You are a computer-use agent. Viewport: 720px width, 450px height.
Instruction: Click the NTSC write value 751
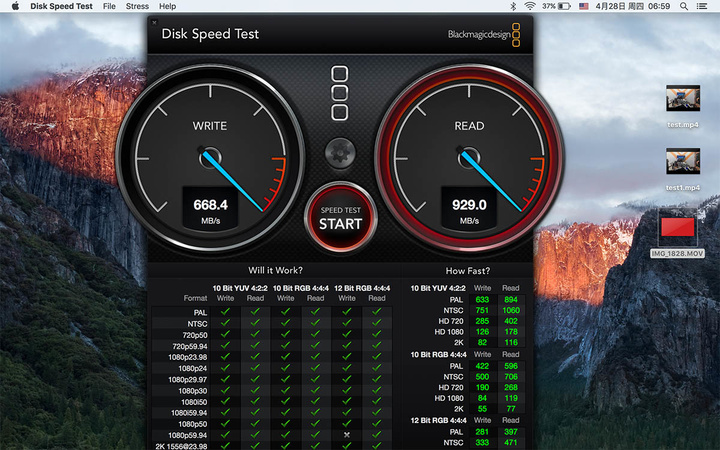(482, 310)
